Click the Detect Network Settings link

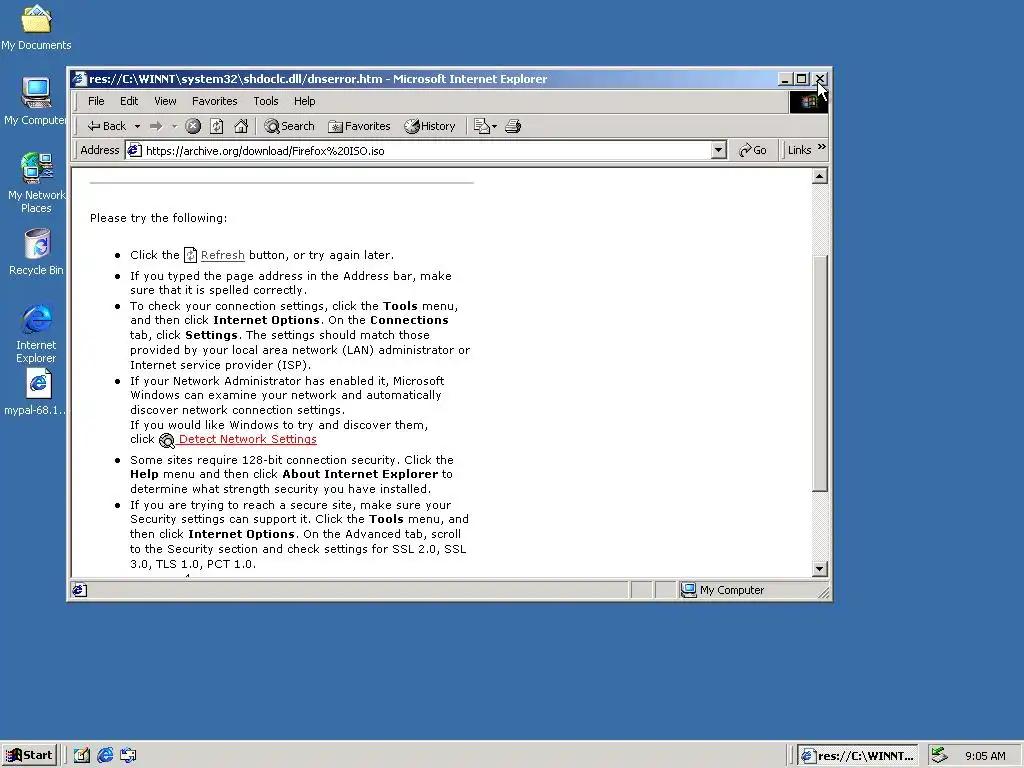(x=248, y=439)
